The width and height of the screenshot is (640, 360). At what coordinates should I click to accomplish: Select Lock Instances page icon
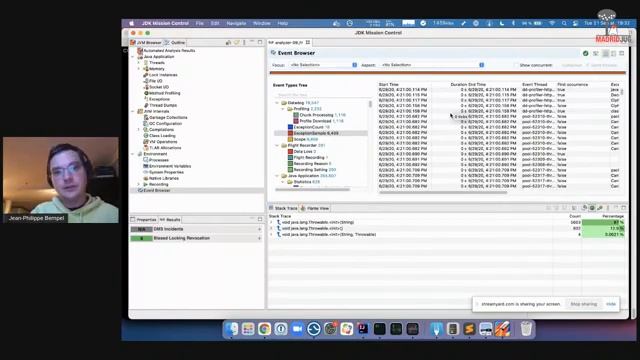pos(146,75)
